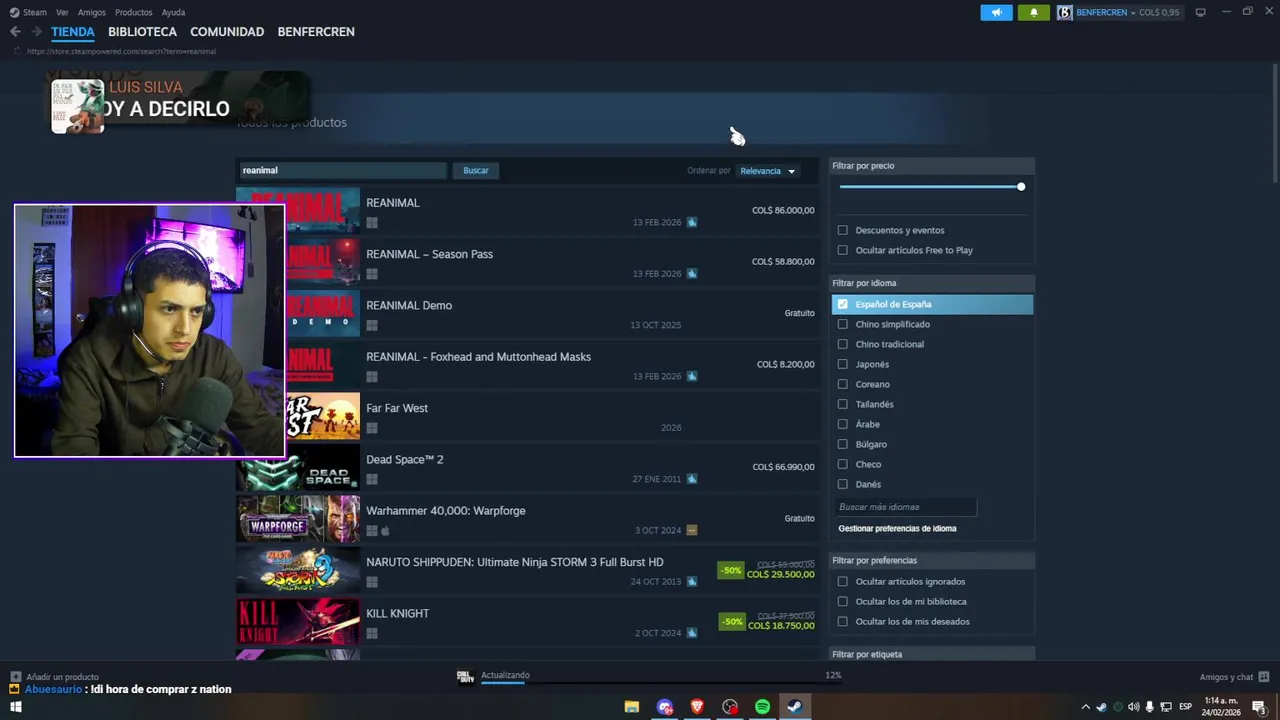Open the Relevancia sort dropdown
Image resolution: width=1280 pixels, height=720 pixels.
(x=767, y=171)
